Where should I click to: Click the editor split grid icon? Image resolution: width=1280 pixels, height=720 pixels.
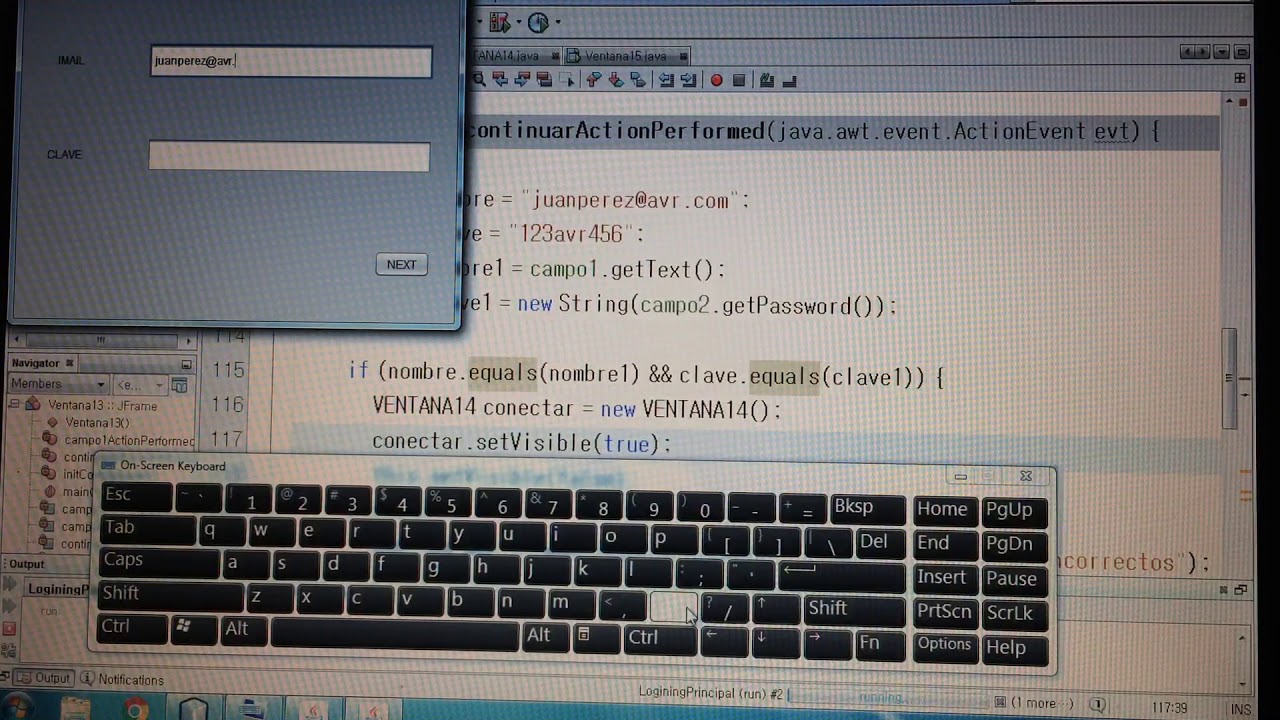click(1240, 78)
